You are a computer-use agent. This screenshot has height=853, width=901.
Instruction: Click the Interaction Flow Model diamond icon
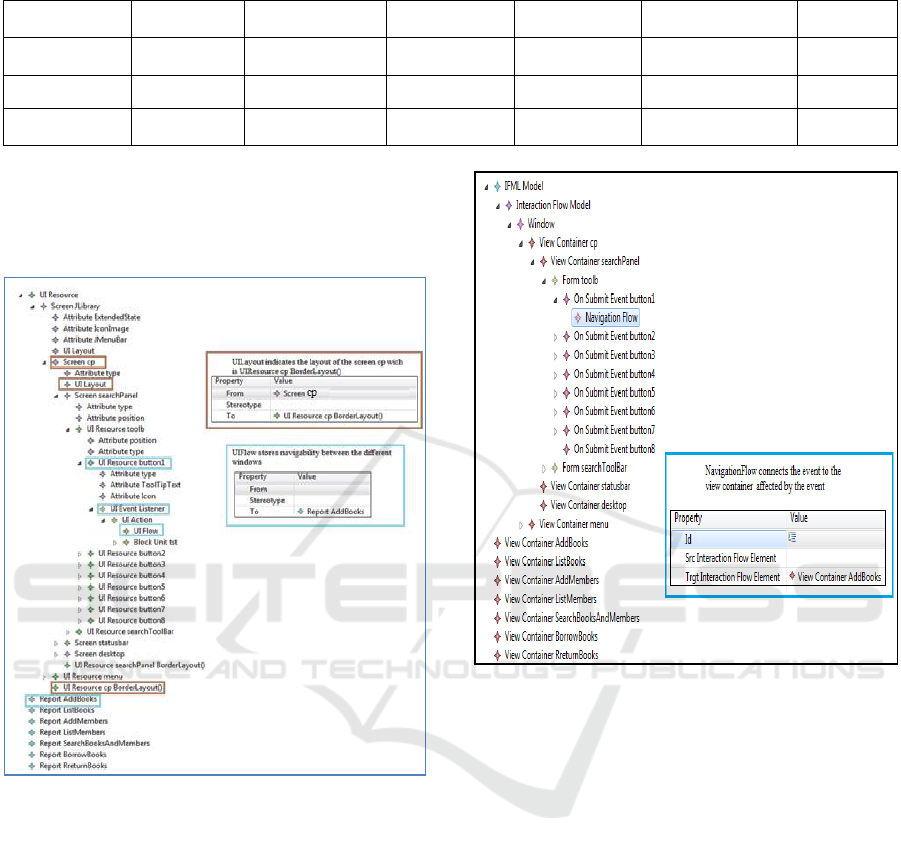508,205
